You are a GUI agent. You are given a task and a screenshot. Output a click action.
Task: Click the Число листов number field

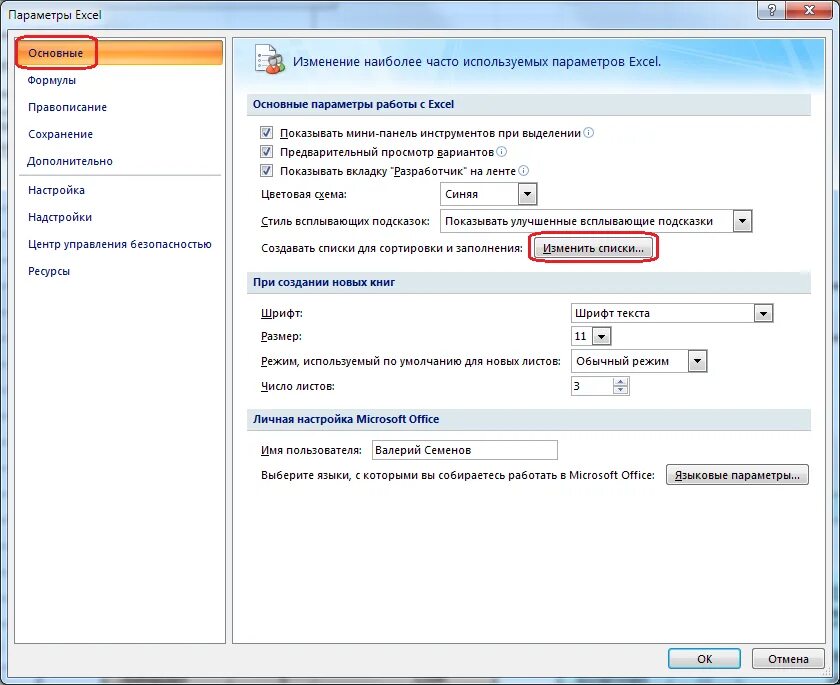click(x=592, y=386)
